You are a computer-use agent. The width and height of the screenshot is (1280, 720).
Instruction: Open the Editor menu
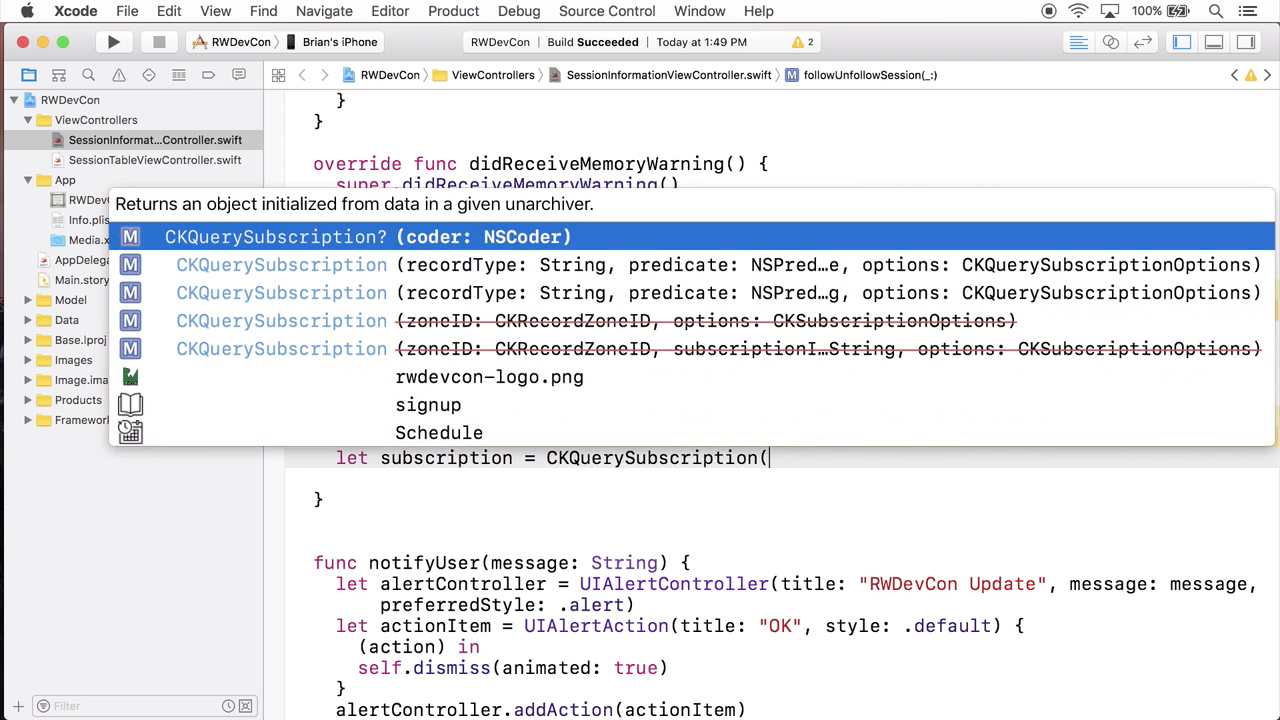coord(390,11)
